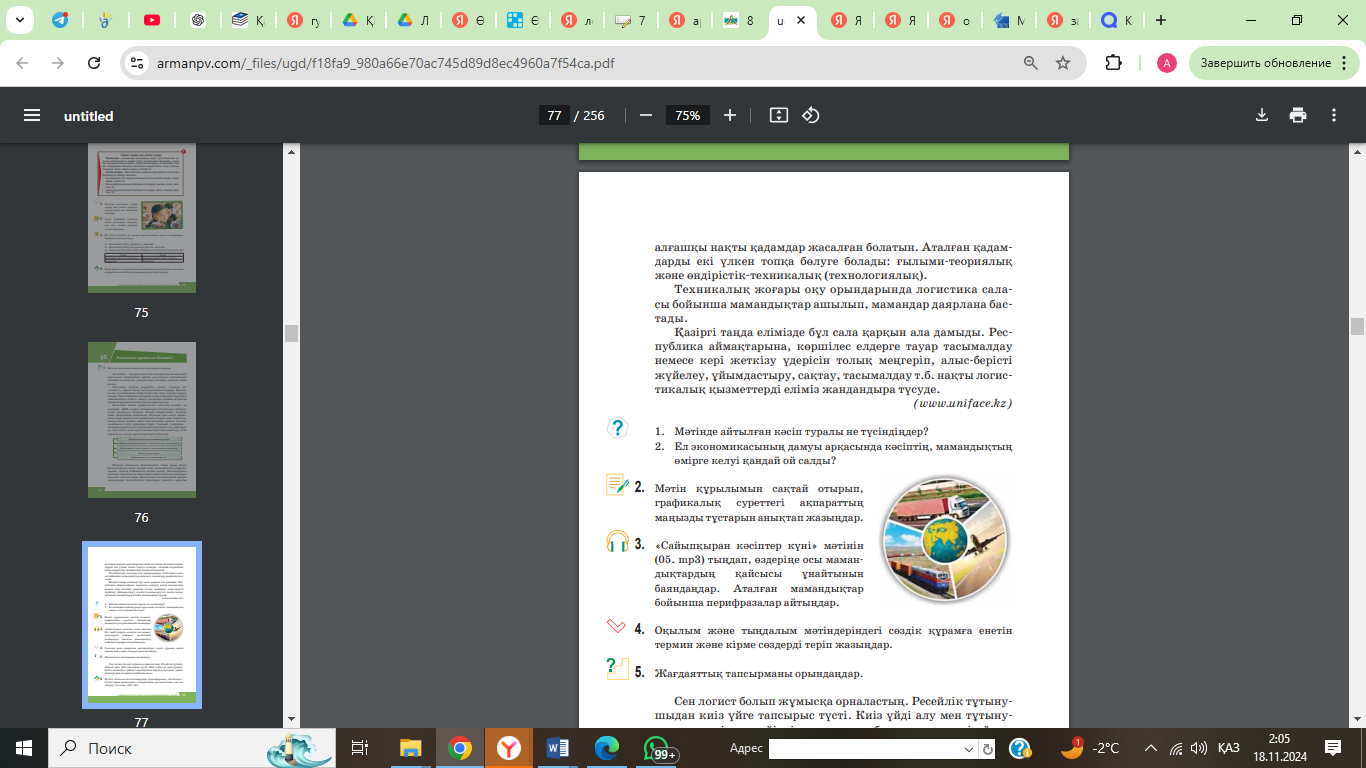The height and width of the screenshot is (768, 1366).
Task: Edit the zoom level field showing 75%
Action: pyautogui.click(x=688, y=115)
